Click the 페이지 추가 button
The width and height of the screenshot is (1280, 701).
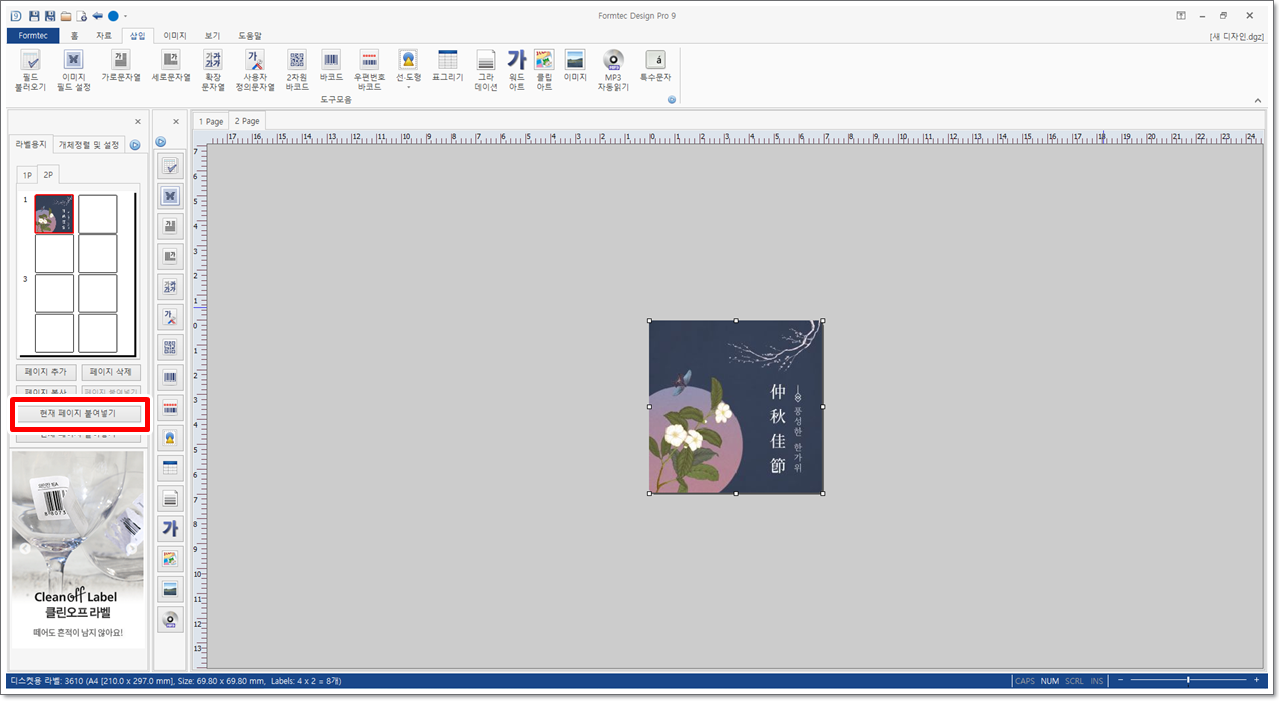45,371
